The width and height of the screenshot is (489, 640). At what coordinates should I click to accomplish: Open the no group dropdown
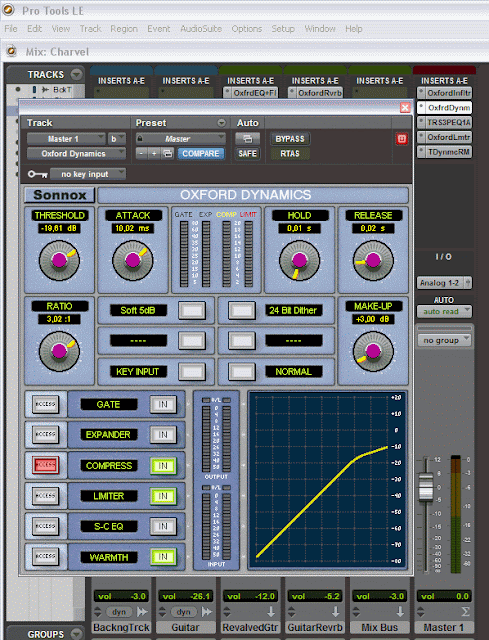tap(444, 340)
